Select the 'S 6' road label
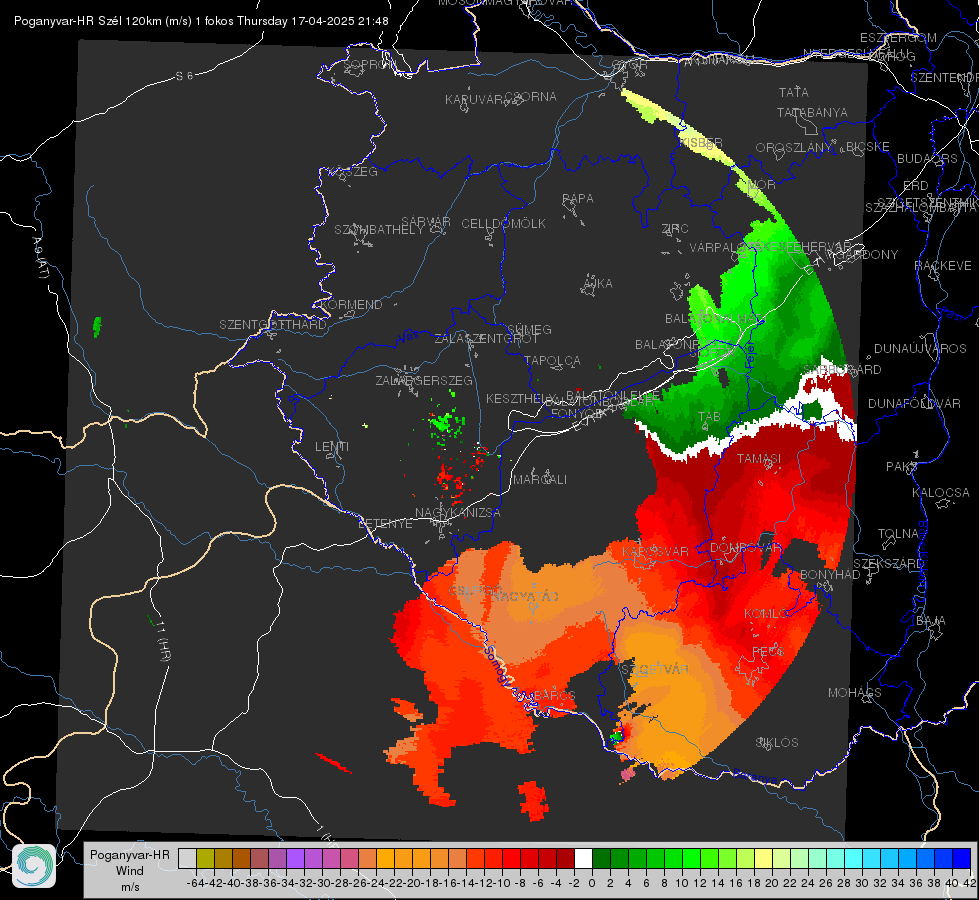The image size is (979, 900). pos(184,76)
